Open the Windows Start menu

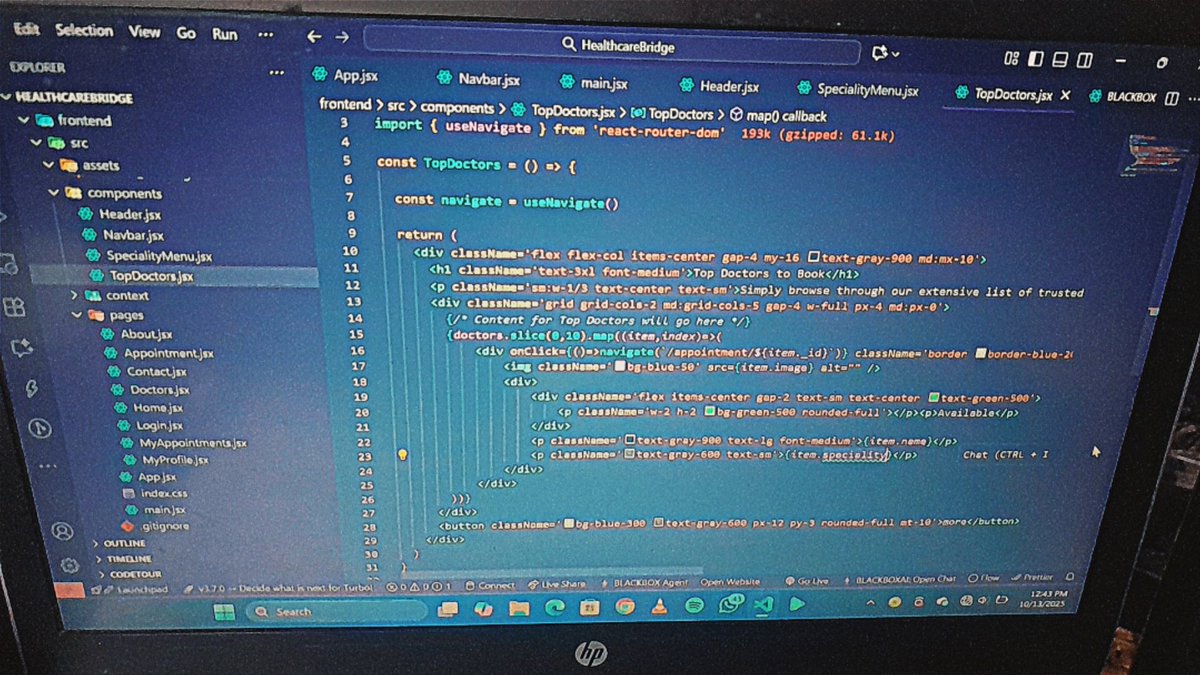222,612
